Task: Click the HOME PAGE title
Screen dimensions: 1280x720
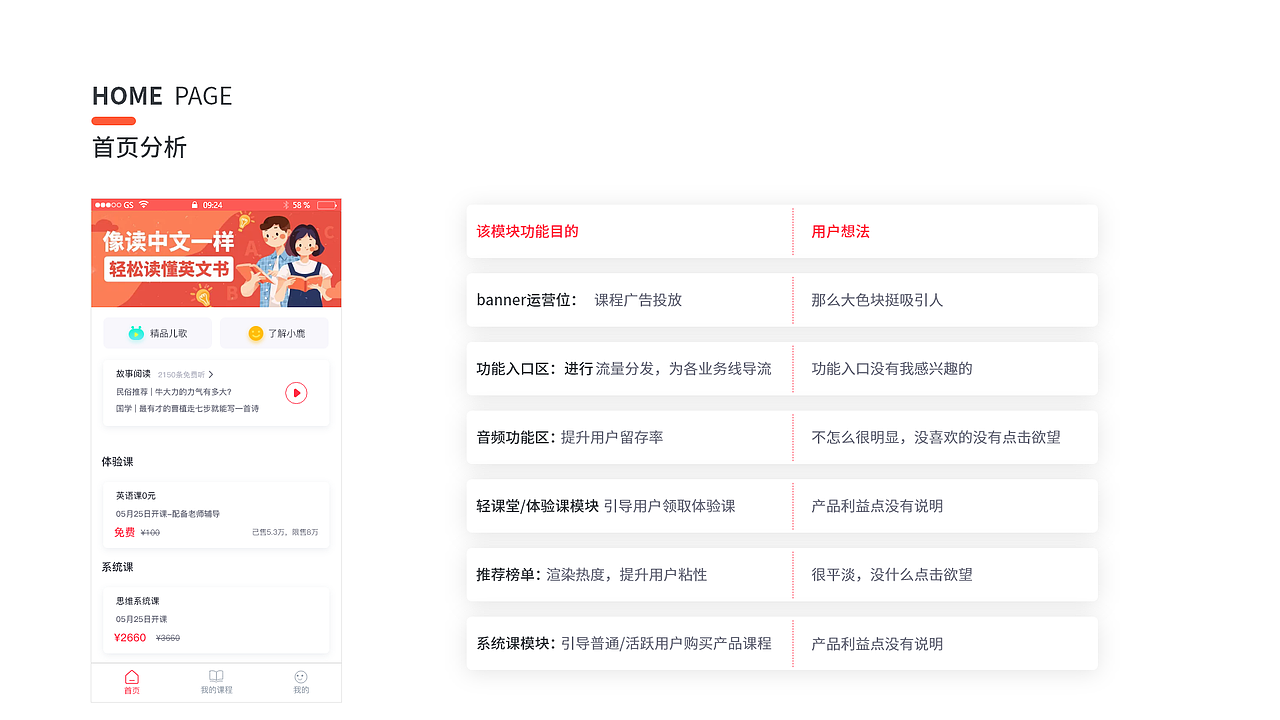Action: (162, 96)
